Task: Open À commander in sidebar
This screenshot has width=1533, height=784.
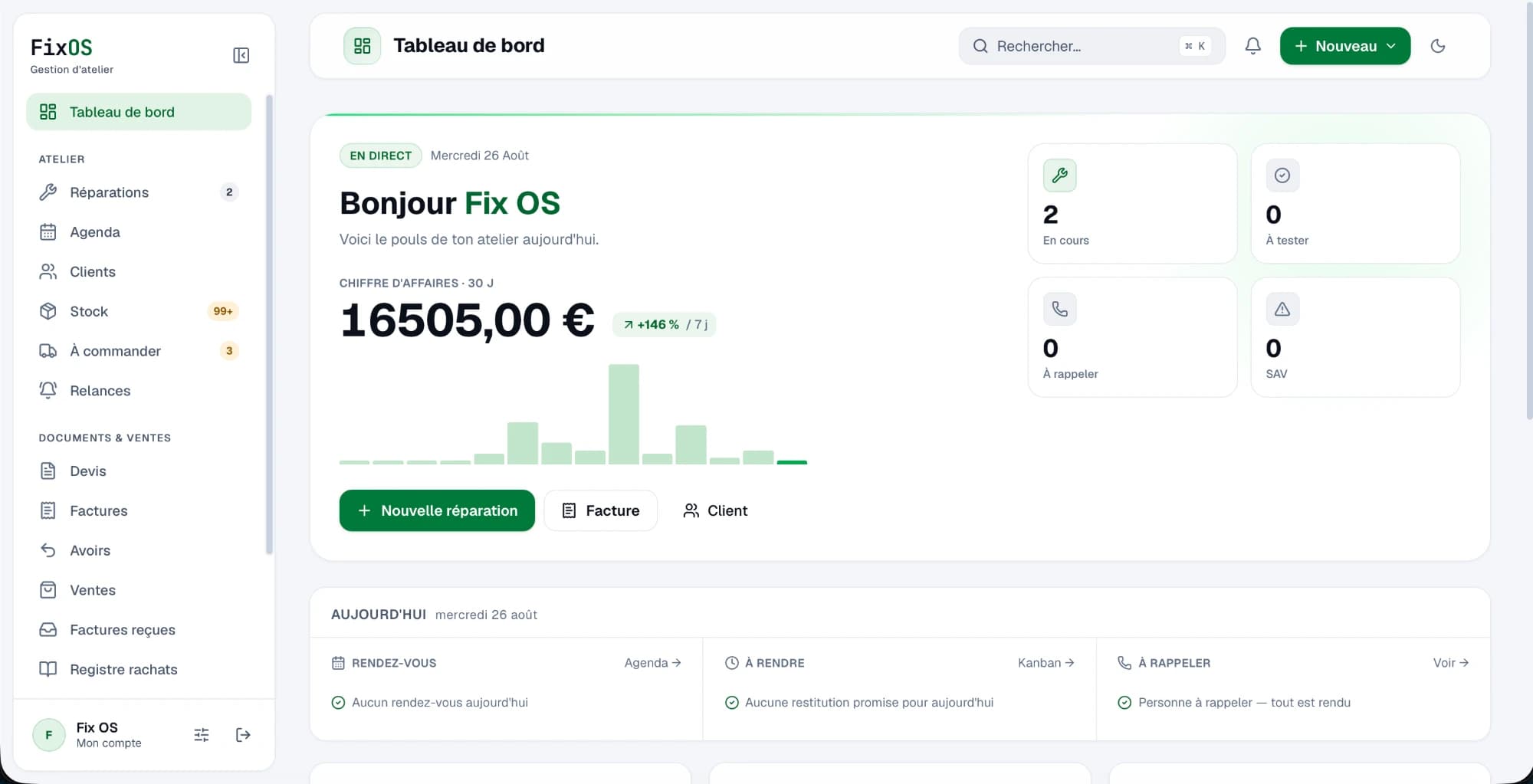Action: (x=139, y=351)
